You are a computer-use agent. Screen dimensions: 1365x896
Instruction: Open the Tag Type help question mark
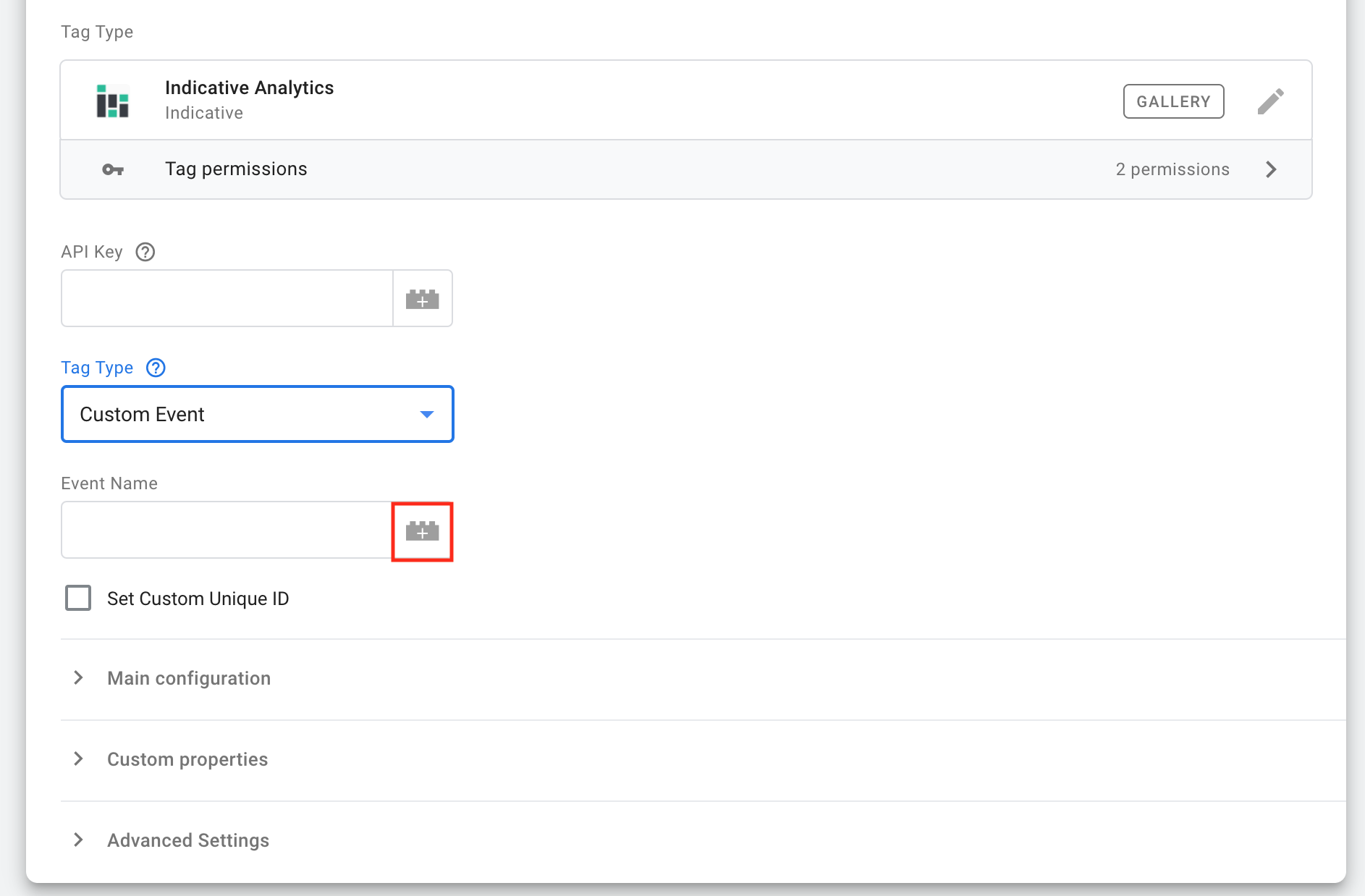click(x=156, y=368)
